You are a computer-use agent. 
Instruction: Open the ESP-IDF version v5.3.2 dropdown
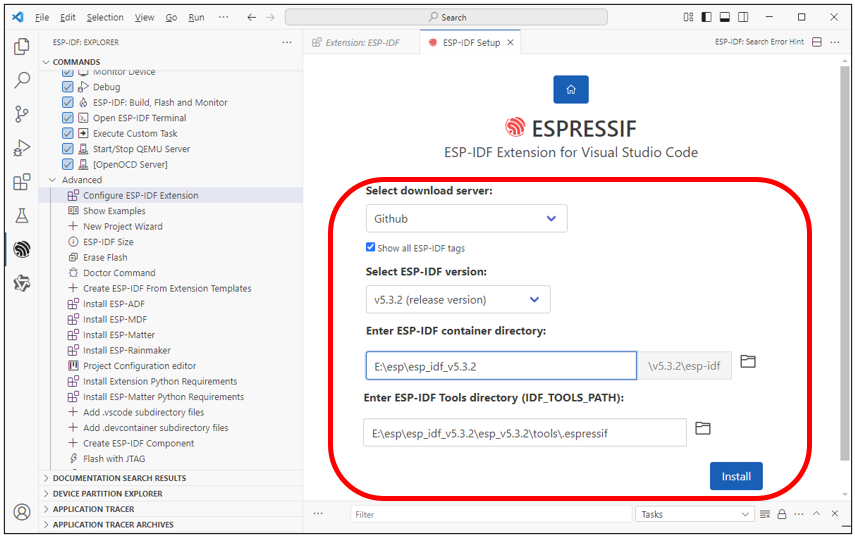point(458,299)
